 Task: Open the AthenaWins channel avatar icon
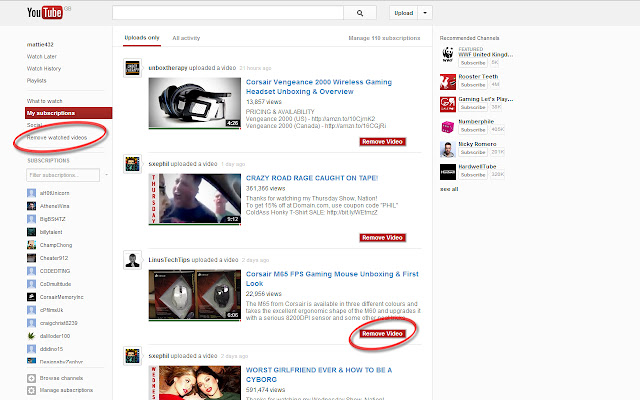pyautogui.click(x=31, y=206)
